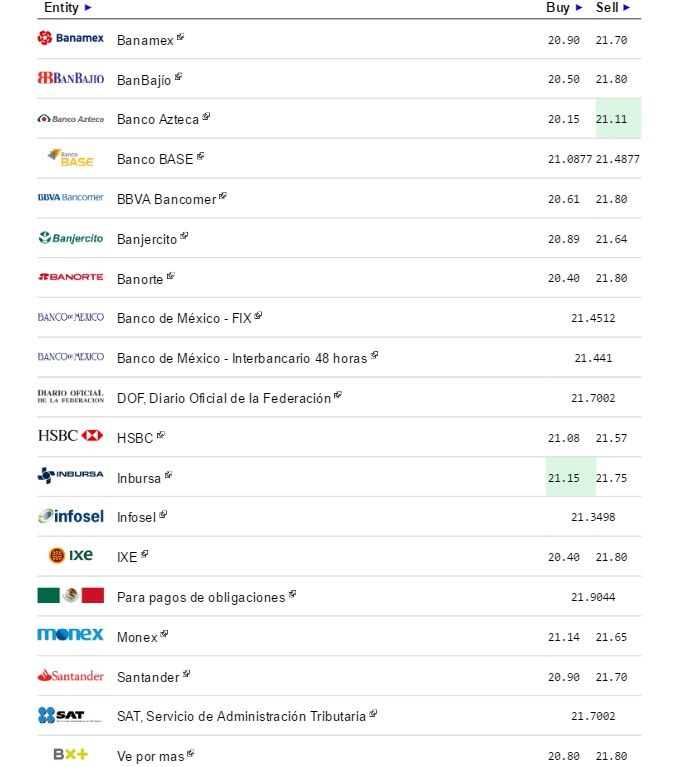This screenshot has height=767, width=679.
Task: Click the HSBC logo icon
Action: point(70,436)
